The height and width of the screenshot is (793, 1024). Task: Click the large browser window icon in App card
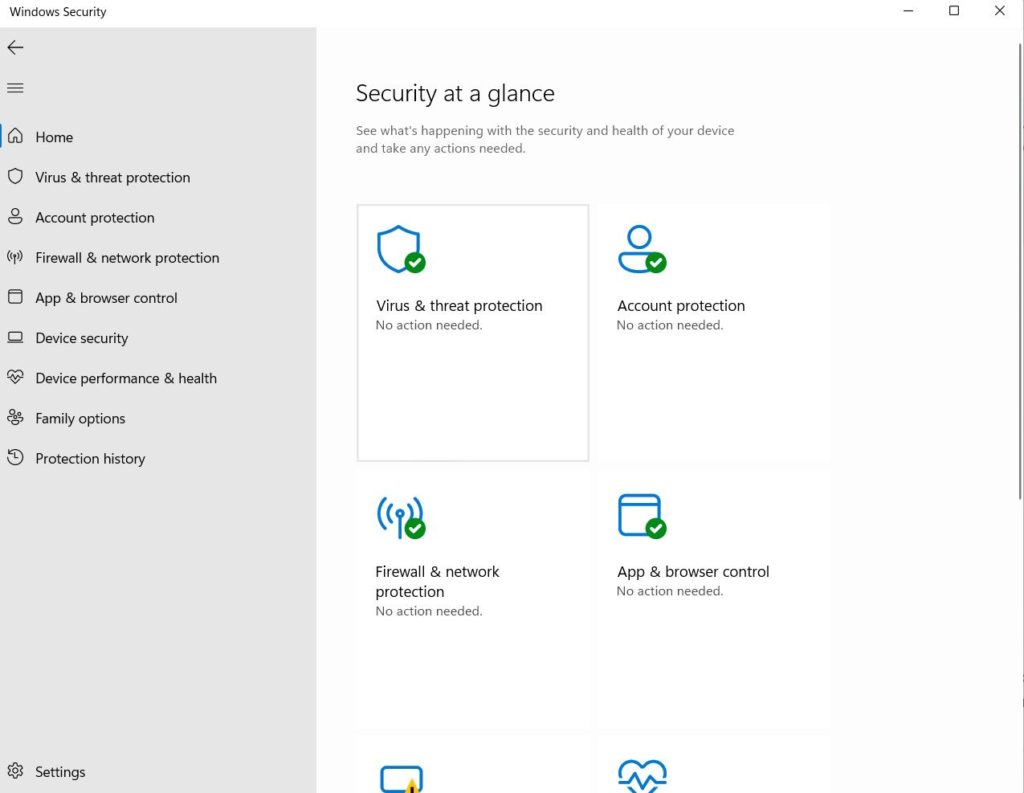pyautogui.click(x=642, y=516)
